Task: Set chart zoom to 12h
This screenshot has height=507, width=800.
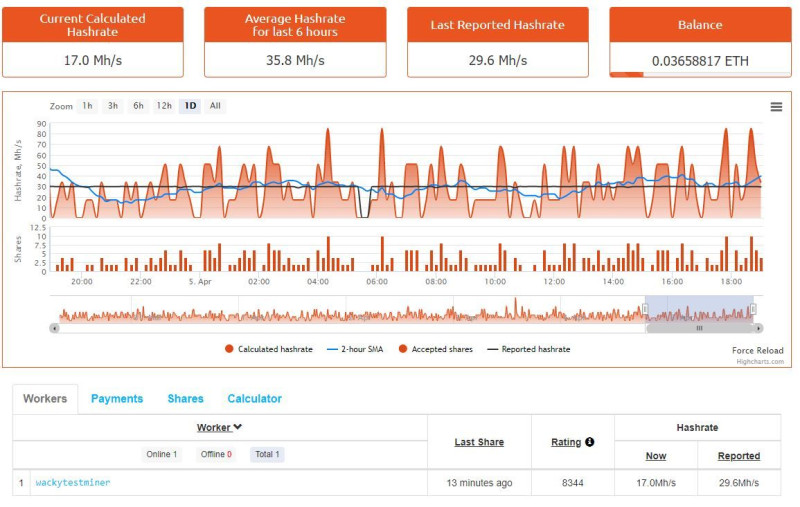Action: (164, 106)
